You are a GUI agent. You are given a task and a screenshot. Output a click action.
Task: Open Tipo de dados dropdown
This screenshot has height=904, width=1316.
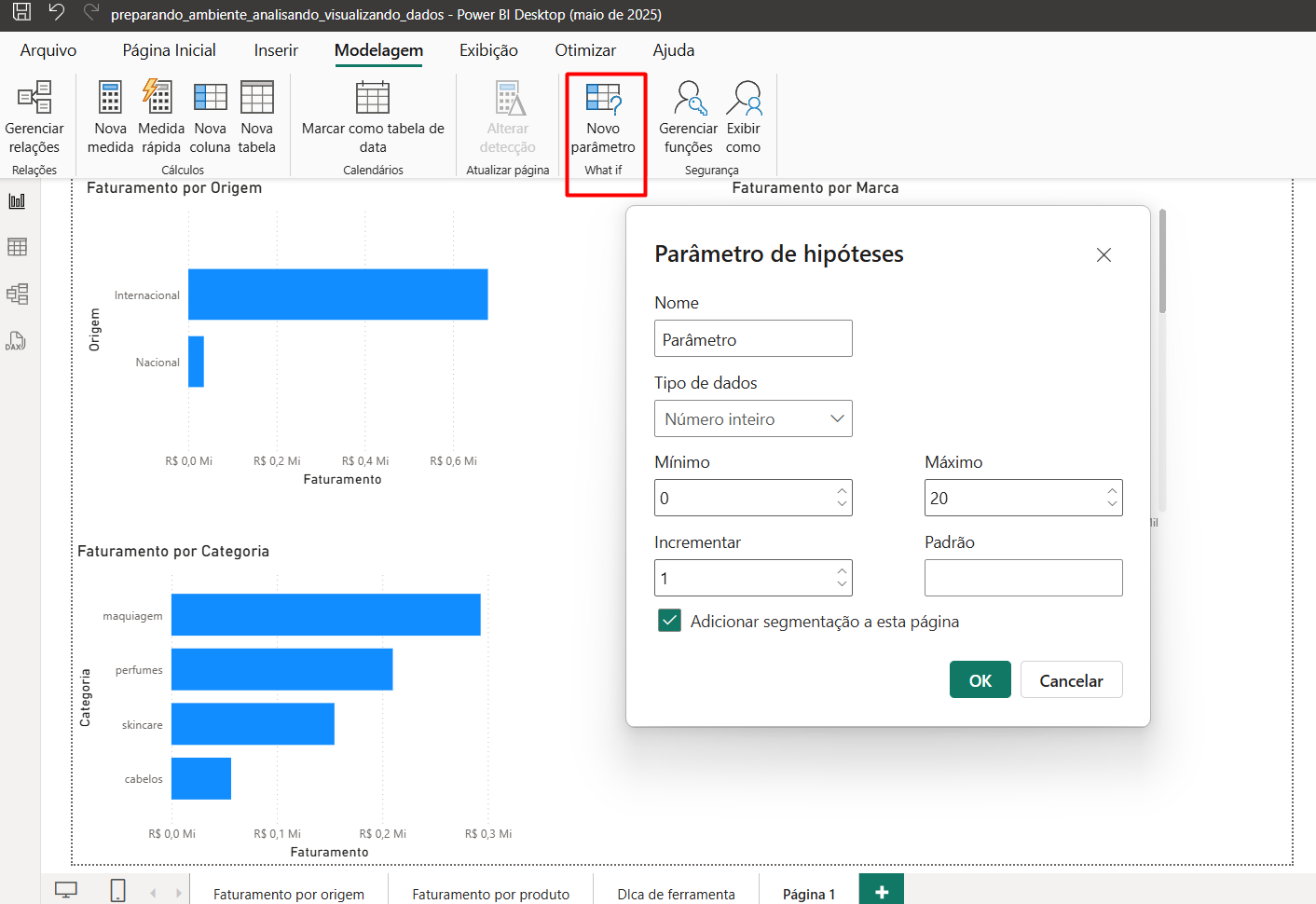[x=753, y=418]
